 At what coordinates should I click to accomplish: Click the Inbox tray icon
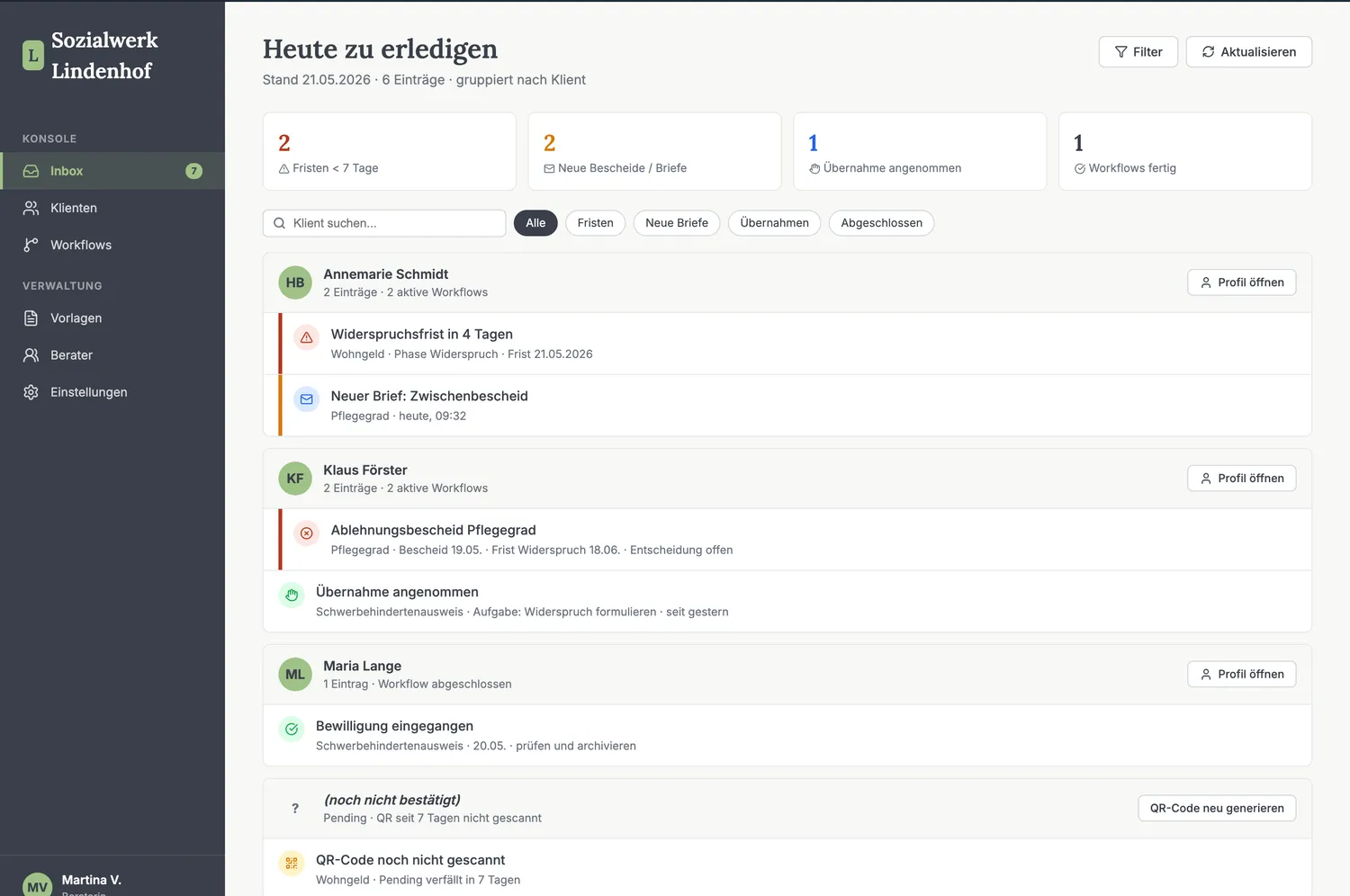coord(31,171)
